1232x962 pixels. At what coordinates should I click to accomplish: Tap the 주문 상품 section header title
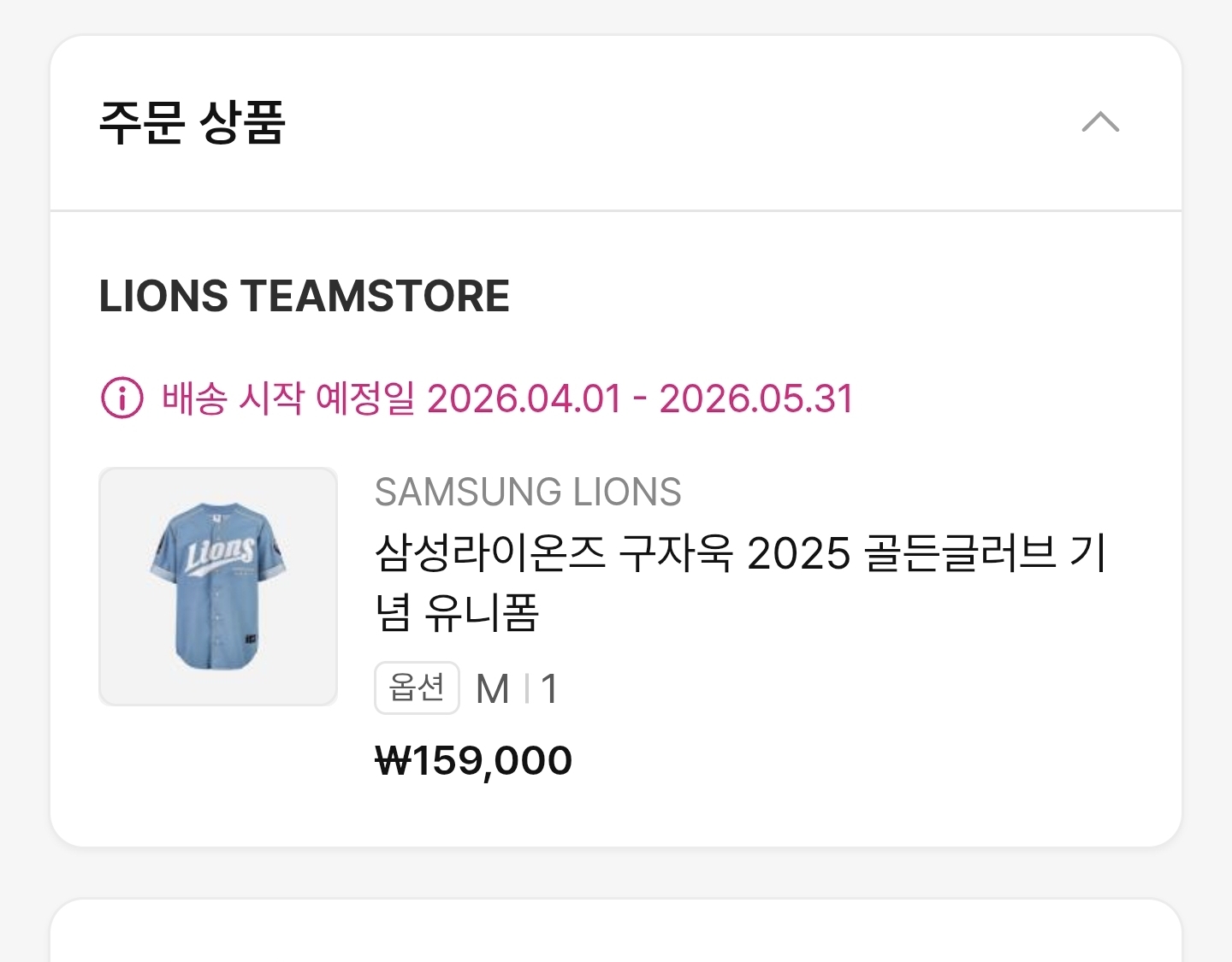pos(192,122)
